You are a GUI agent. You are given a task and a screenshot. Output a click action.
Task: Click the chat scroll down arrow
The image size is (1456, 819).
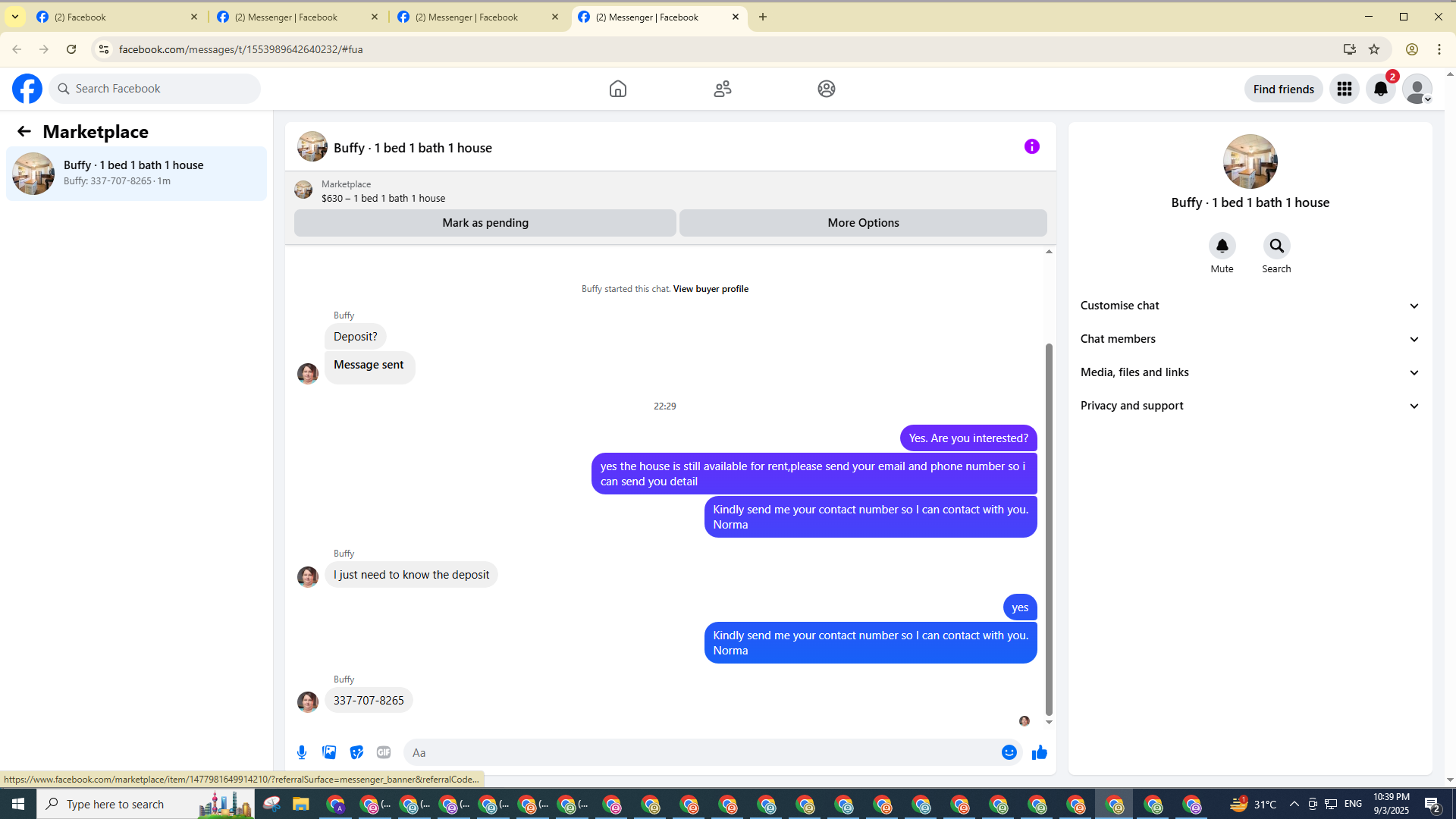[x=1049, y=722]
